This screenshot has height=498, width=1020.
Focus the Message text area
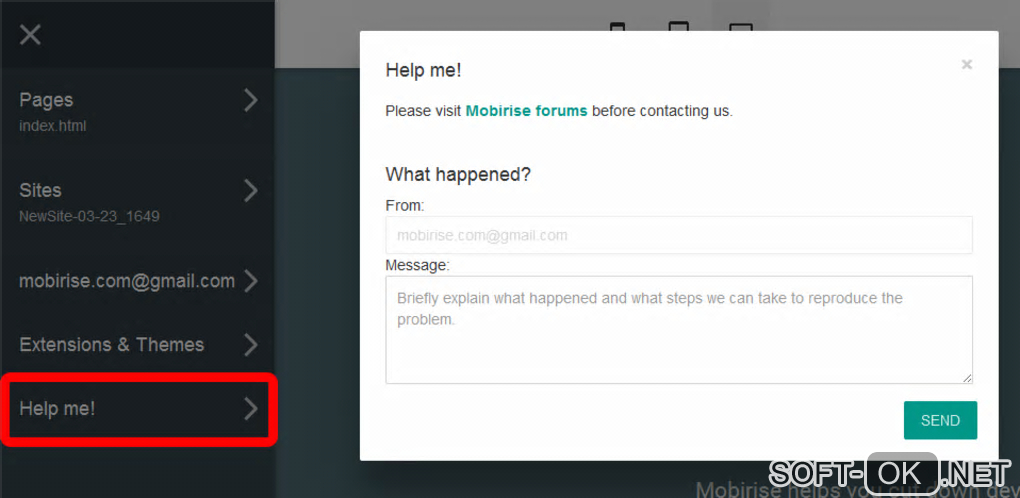coord(678,330)
